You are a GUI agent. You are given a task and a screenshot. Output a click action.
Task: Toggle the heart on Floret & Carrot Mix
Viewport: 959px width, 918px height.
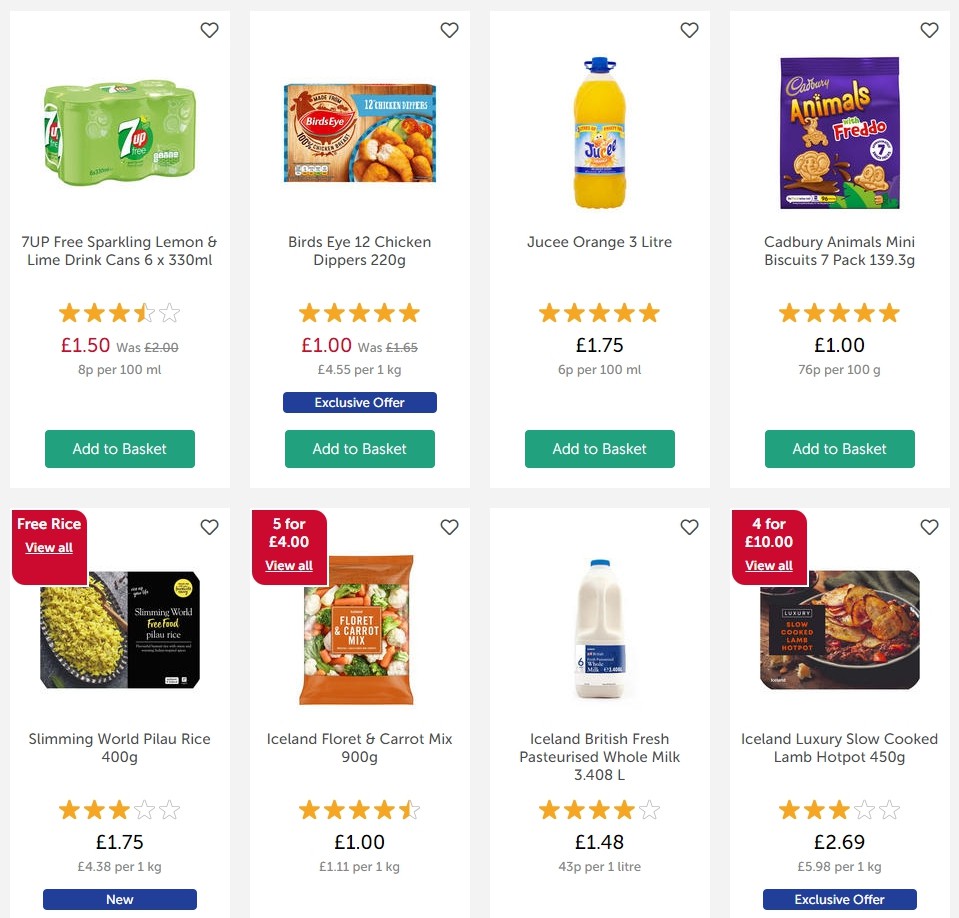[x=449, y=527]
